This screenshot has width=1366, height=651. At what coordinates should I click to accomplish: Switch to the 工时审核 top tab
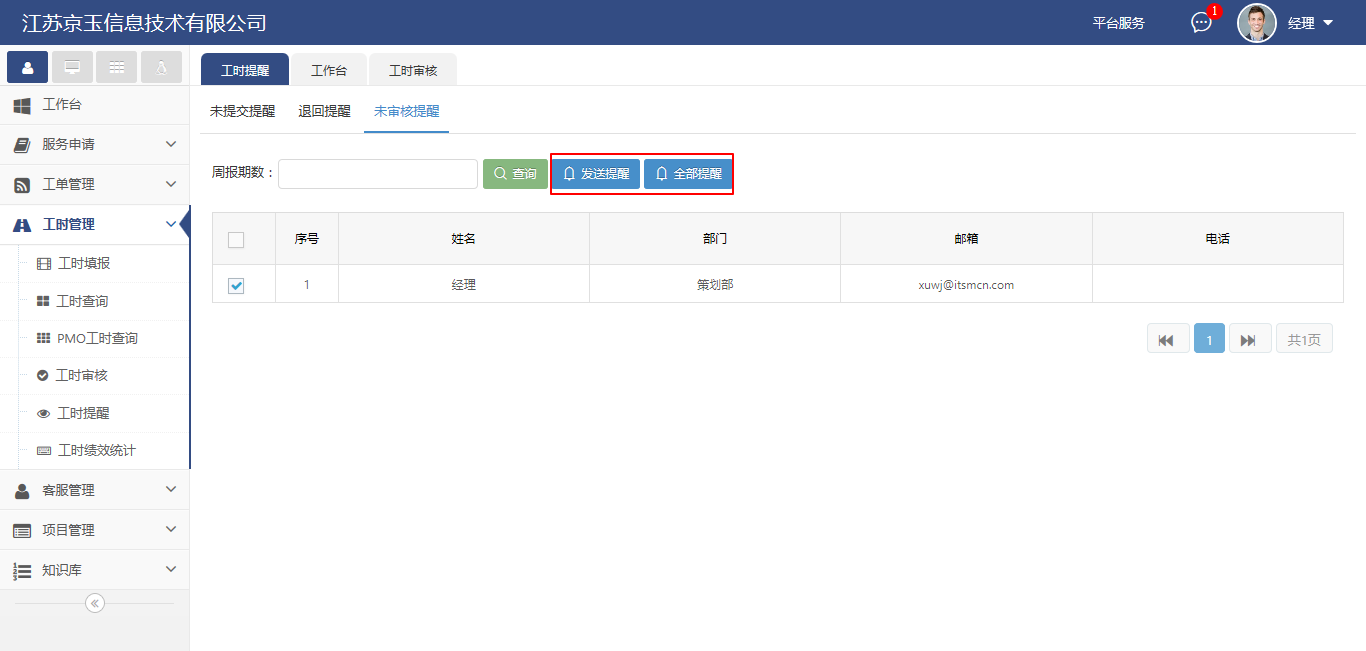click(413, 71)
